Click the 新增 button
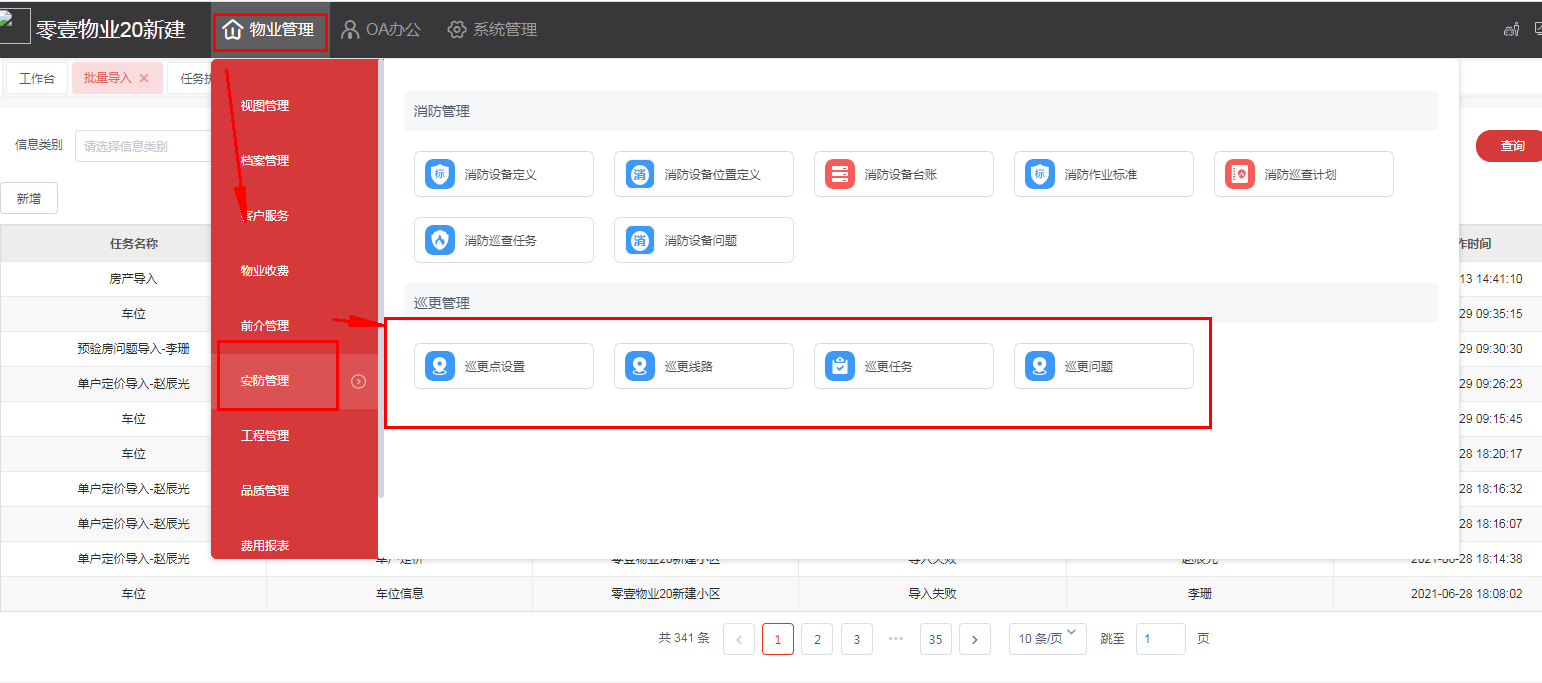1542x683 pixels. [29, 199]
